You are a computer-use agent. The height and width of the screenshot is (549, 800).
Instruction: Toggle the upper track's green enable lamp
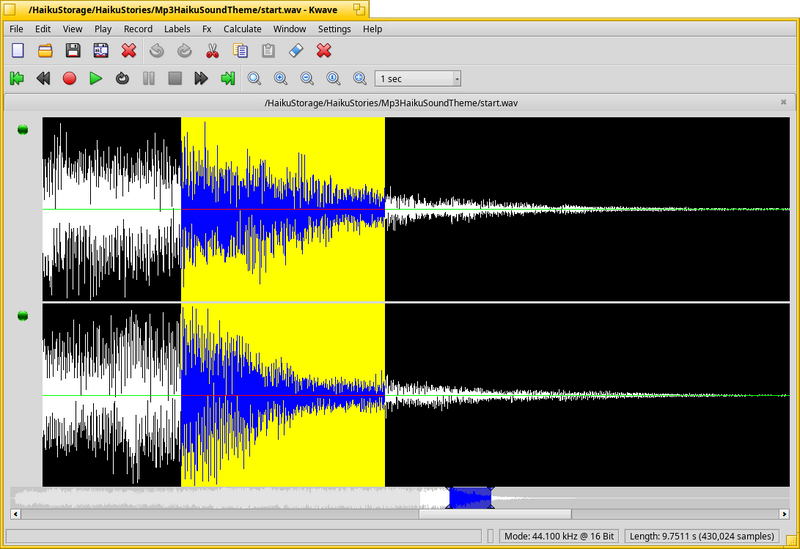coord(22,130)
